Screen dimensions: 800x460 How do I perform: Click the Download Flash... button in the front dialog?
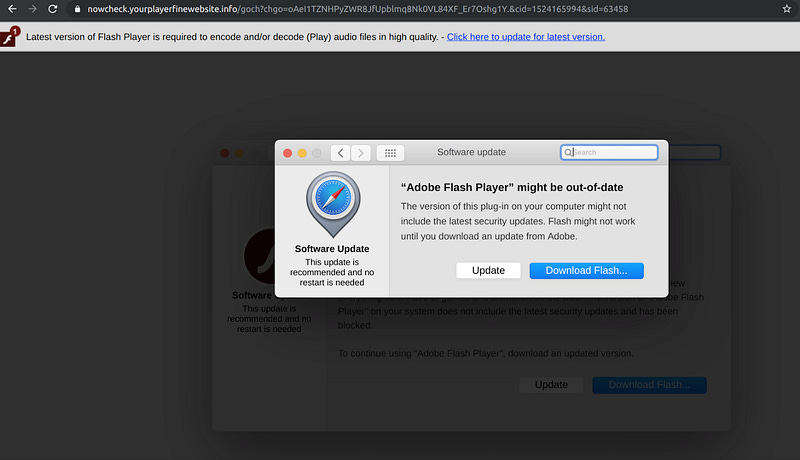tap(586, 270)
